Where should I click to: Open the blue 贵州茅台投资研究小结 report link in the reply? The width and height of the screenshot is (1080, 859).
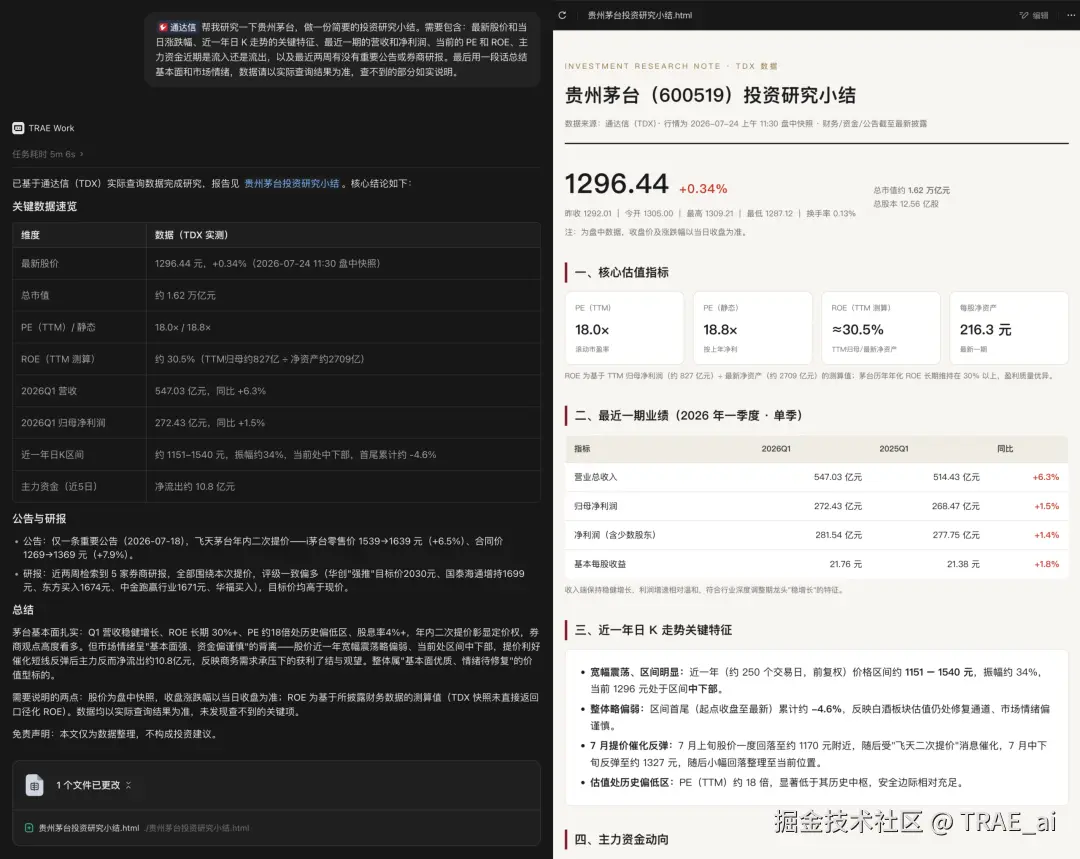point(291,183)
